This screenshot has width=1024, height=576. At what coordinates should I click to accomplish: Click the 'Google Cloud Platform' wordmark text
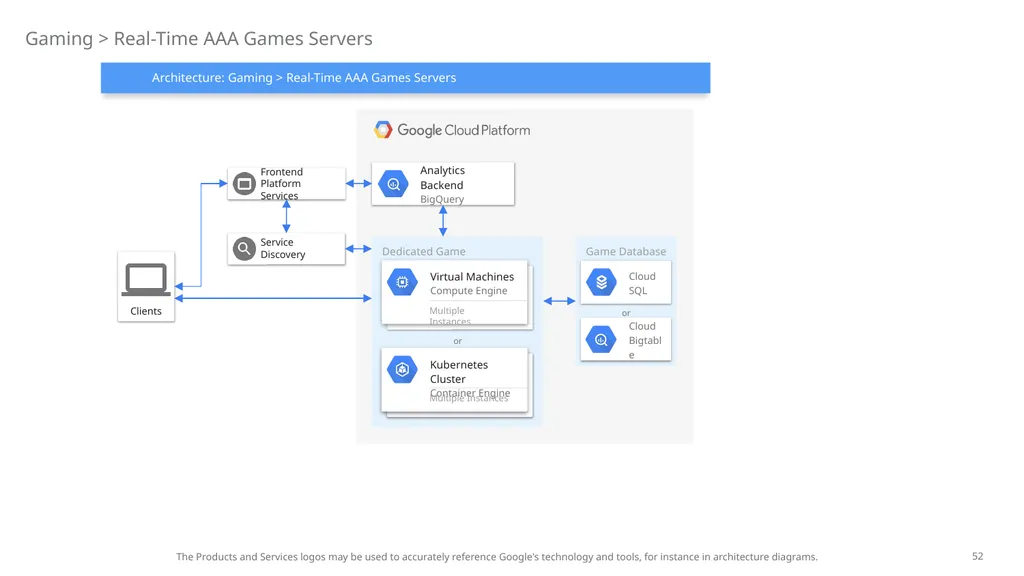tap(464, 130)
